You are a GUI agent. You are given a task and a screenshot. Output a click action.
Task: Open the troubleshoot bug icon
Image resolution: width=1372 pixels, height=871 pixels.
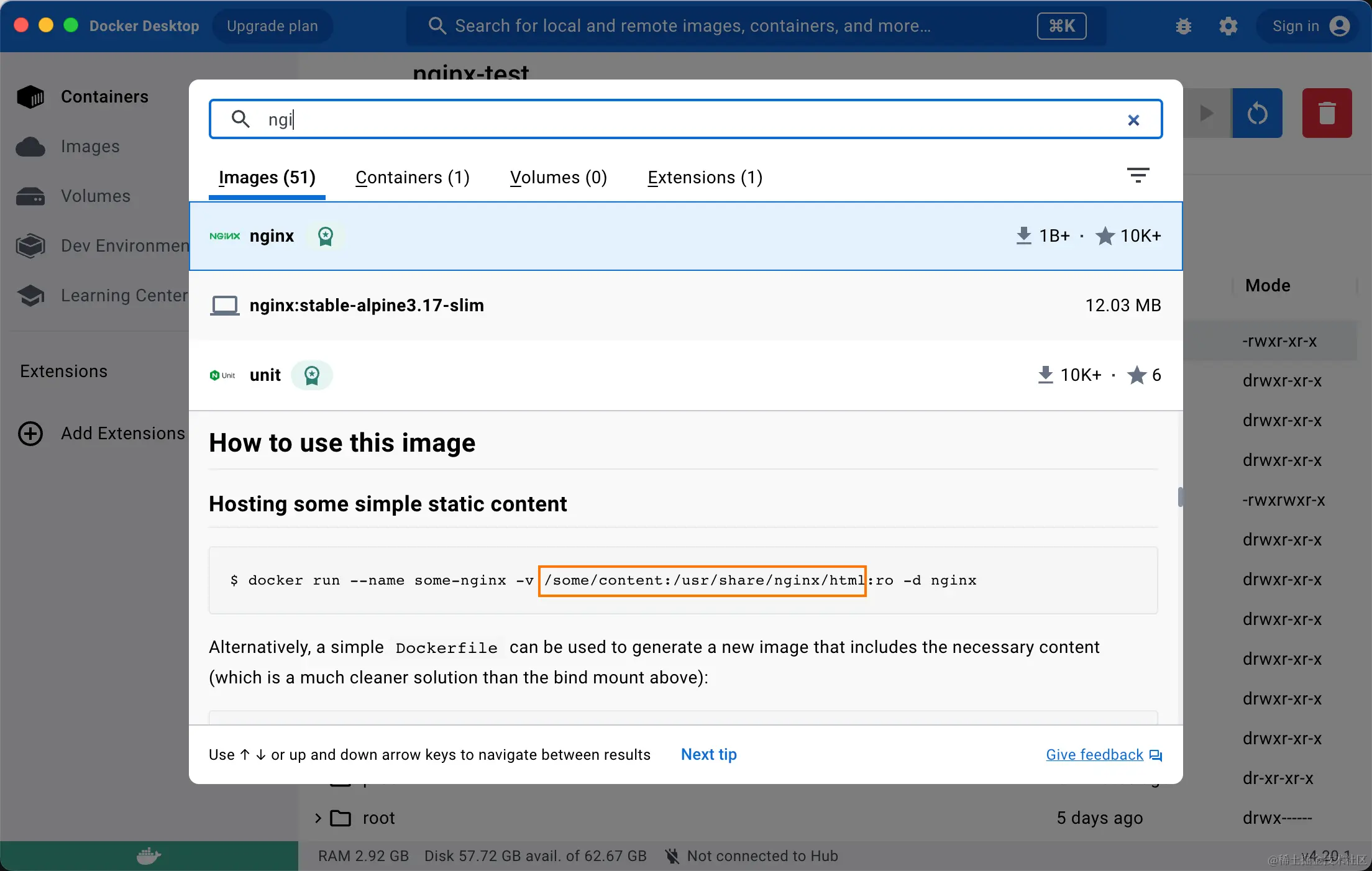pos(1183,26)
